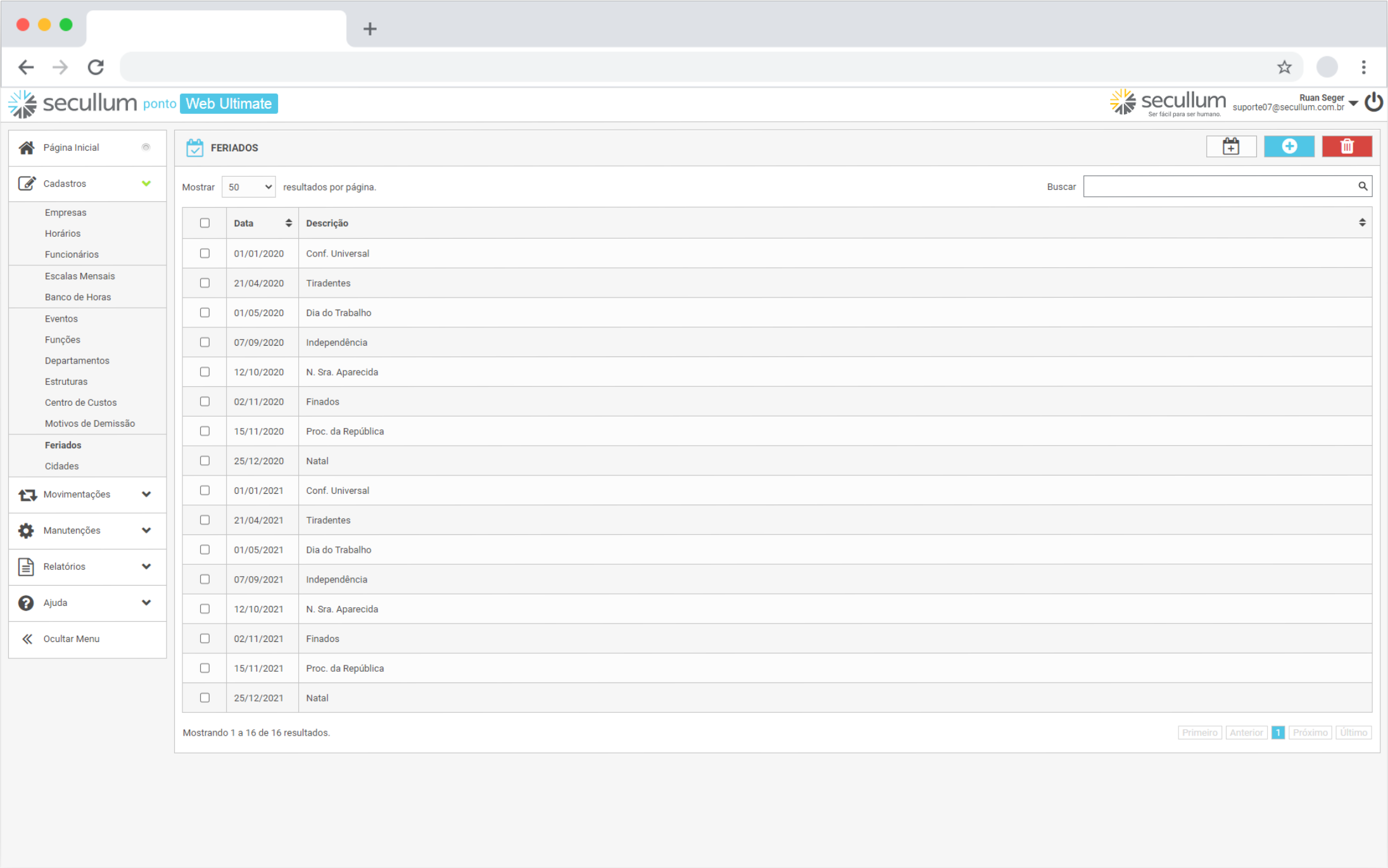
Task: Click Ocultar Menu to hide sidebar
Action: click(71, 639)
